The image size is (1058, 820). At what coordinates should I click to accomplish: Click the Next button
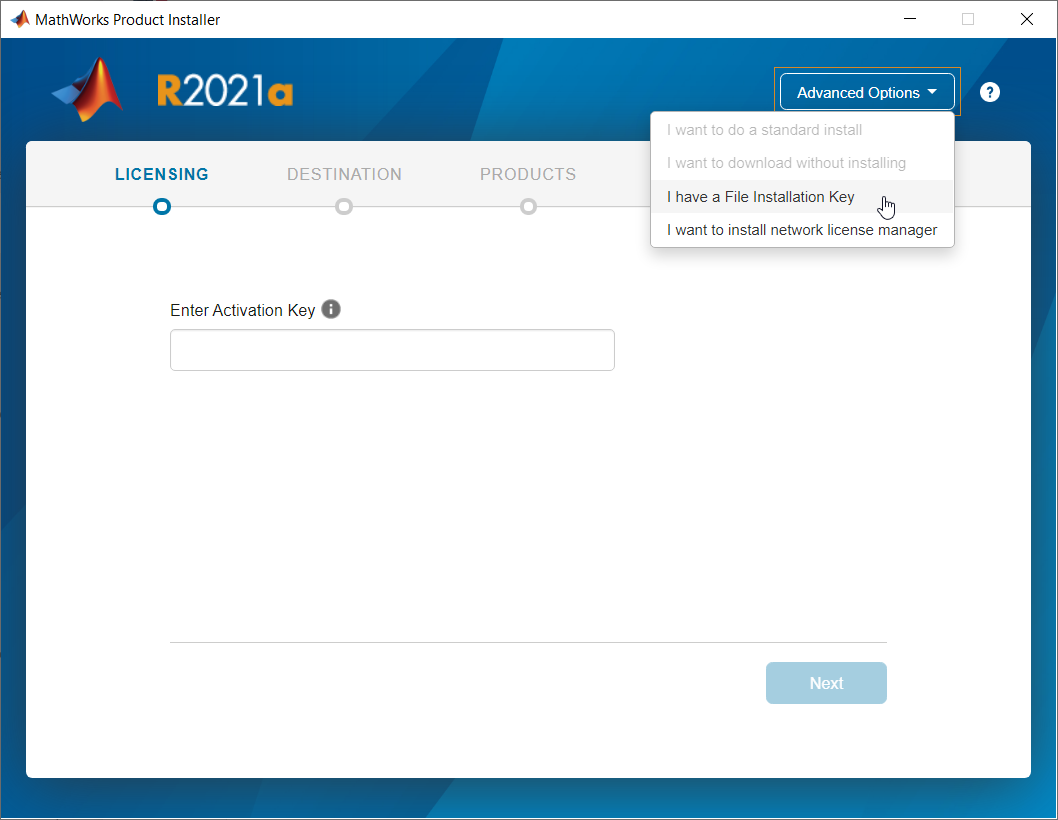tap(826, 683)
